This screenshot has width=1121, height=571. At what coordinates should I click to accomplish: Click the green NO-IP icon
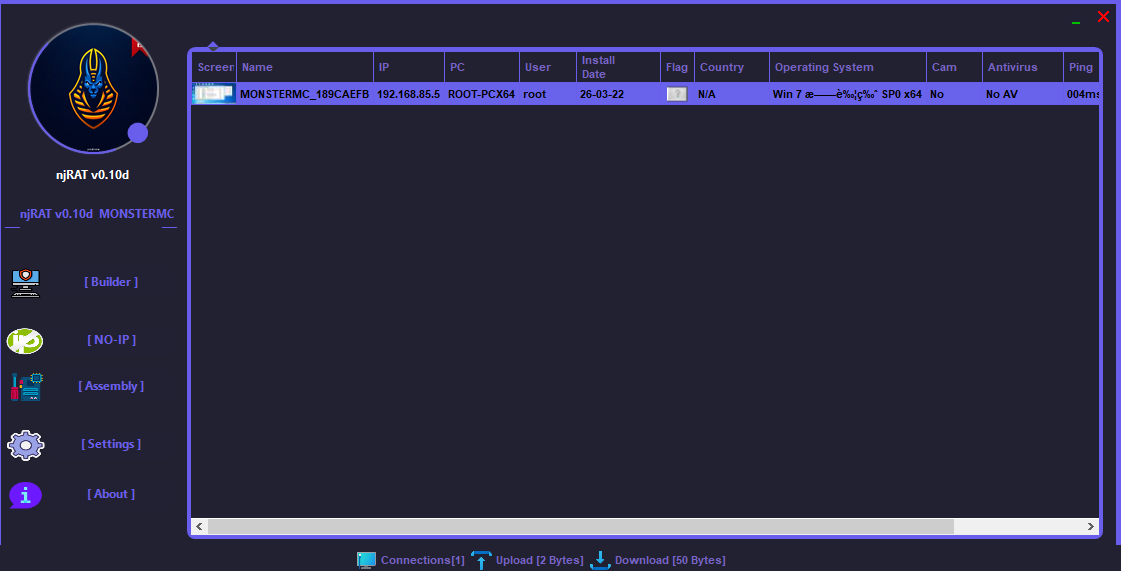pyautogui.click(x=25, y=341)
